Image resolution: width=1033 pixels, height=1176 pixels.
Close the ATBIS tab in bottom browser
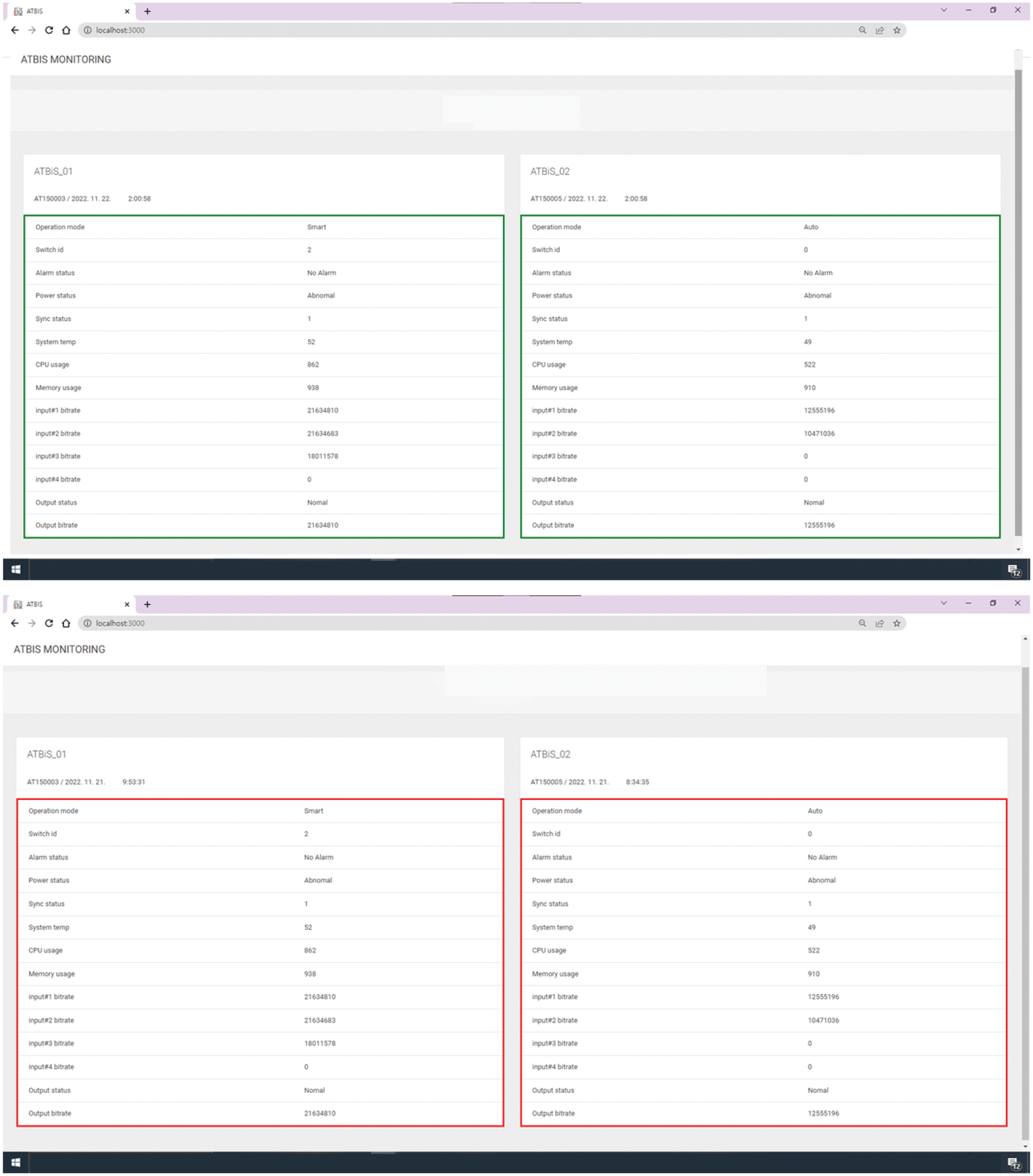127,604
